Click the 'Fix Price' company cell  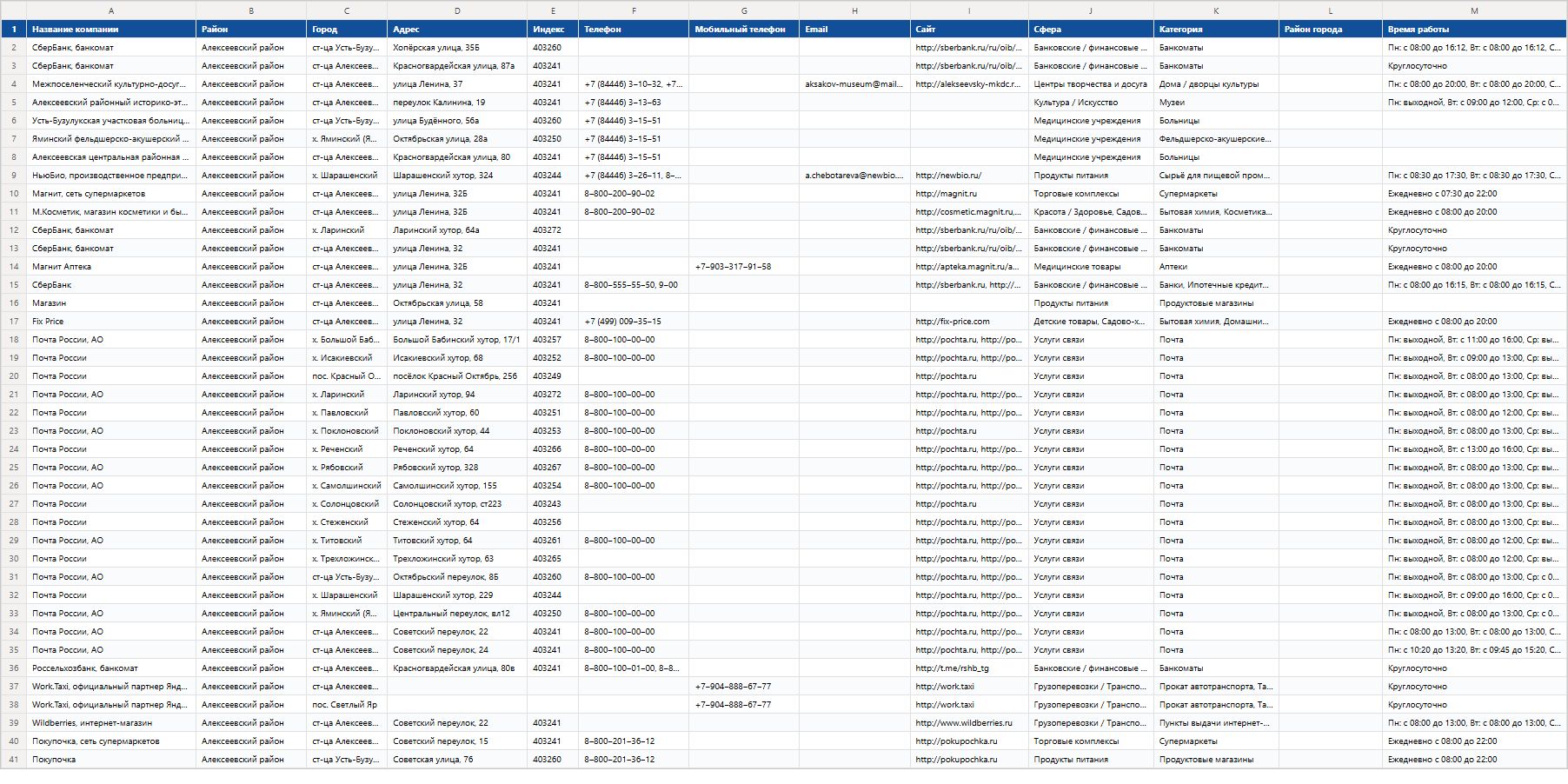(x=111, y=322)
